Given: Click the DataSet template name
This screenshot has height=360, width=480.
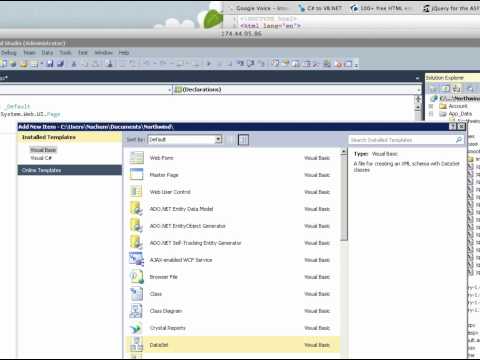Looking at the screenshot, I should click(159, 345).
